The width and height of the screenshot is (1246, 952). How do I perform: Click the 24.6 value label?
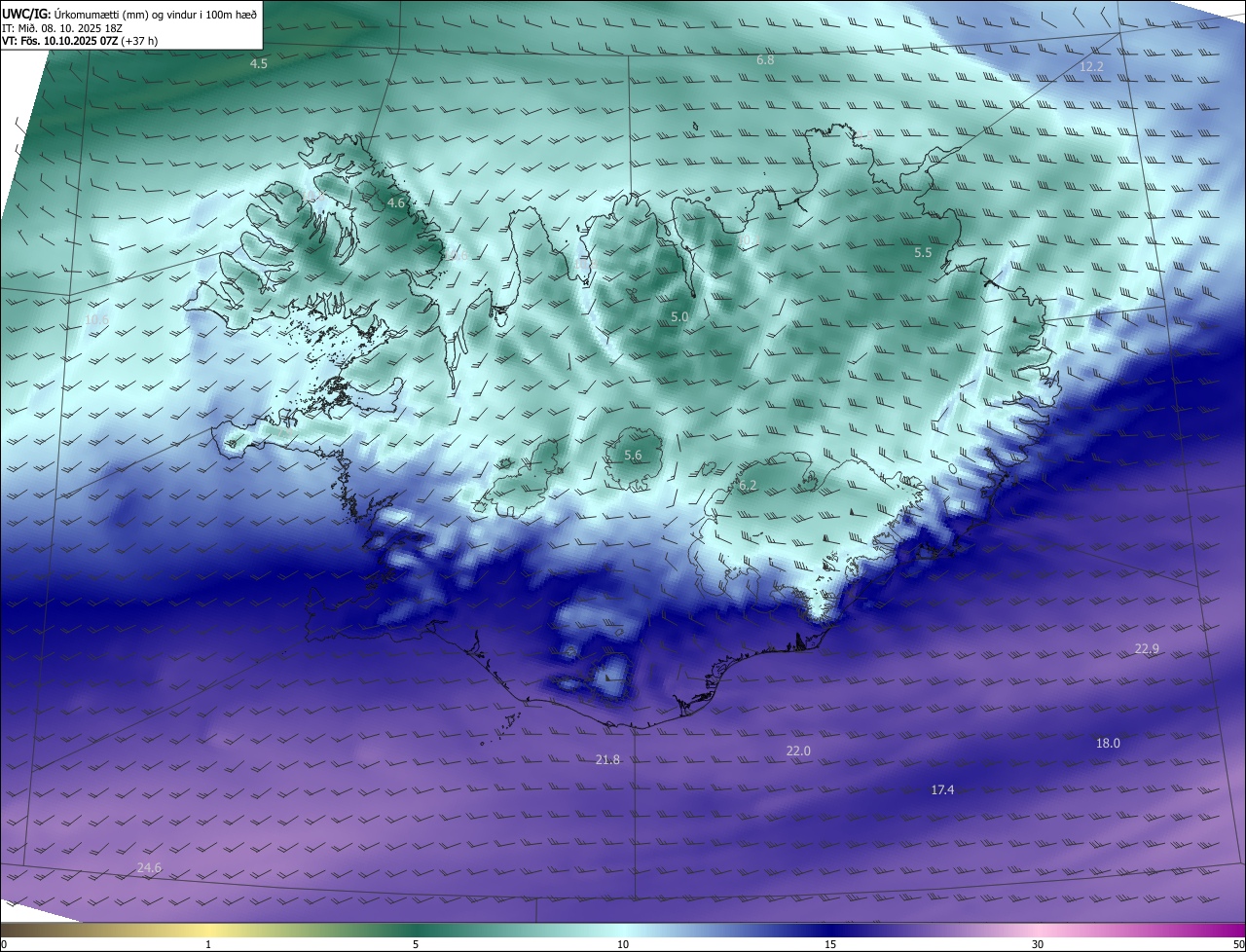(149, 867)
